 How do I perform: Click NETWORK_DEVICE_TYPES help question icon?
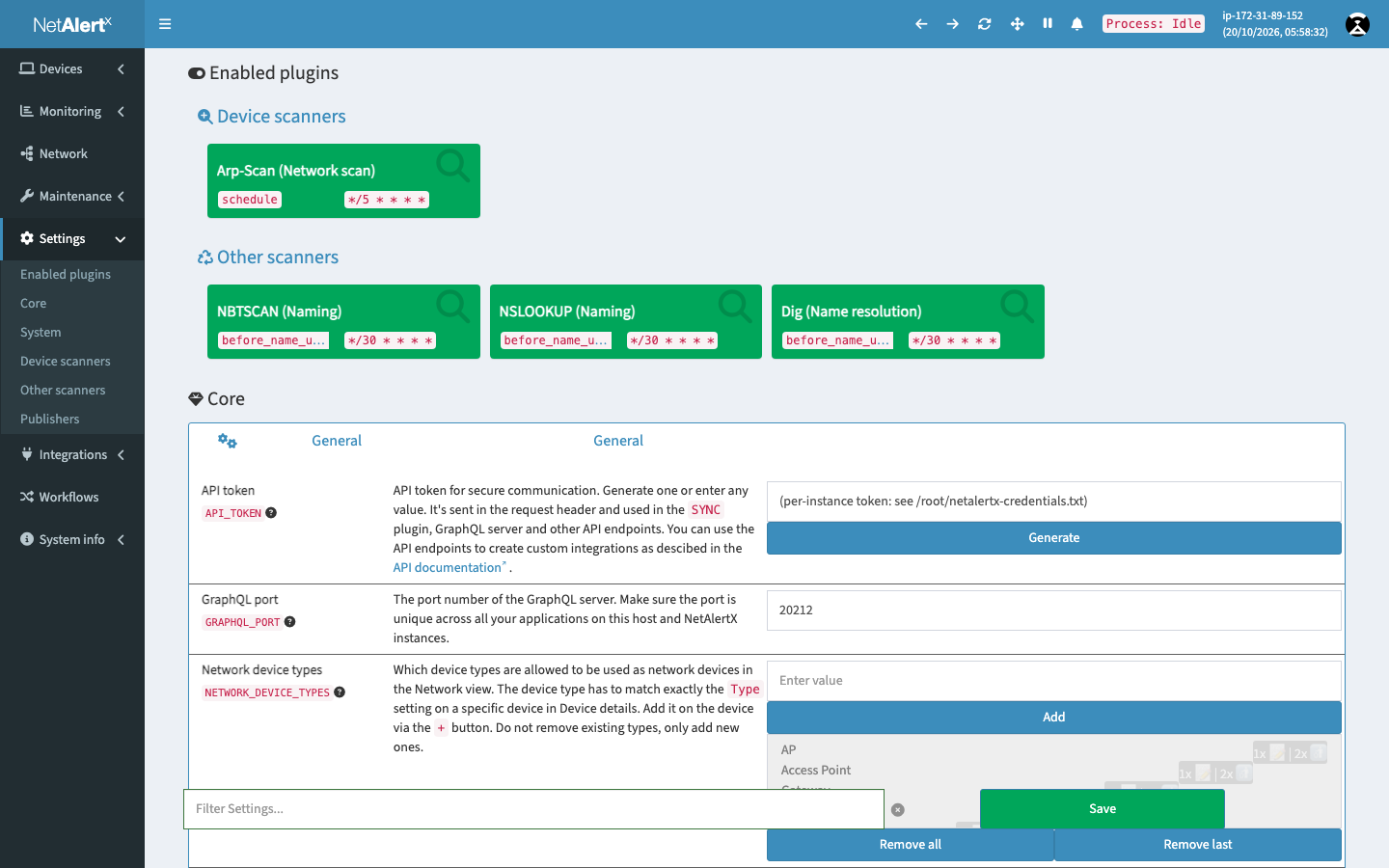click(340, 692)
